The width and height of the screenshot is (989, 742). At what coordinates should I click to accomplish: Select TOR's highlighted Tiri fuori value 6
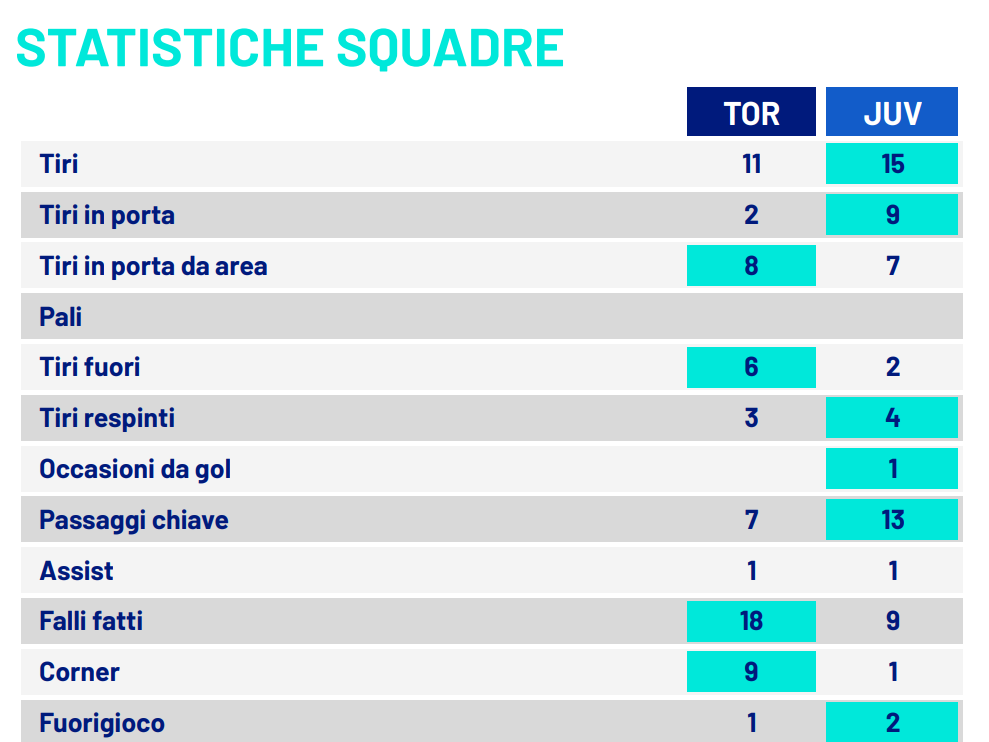tap(751, 367)
